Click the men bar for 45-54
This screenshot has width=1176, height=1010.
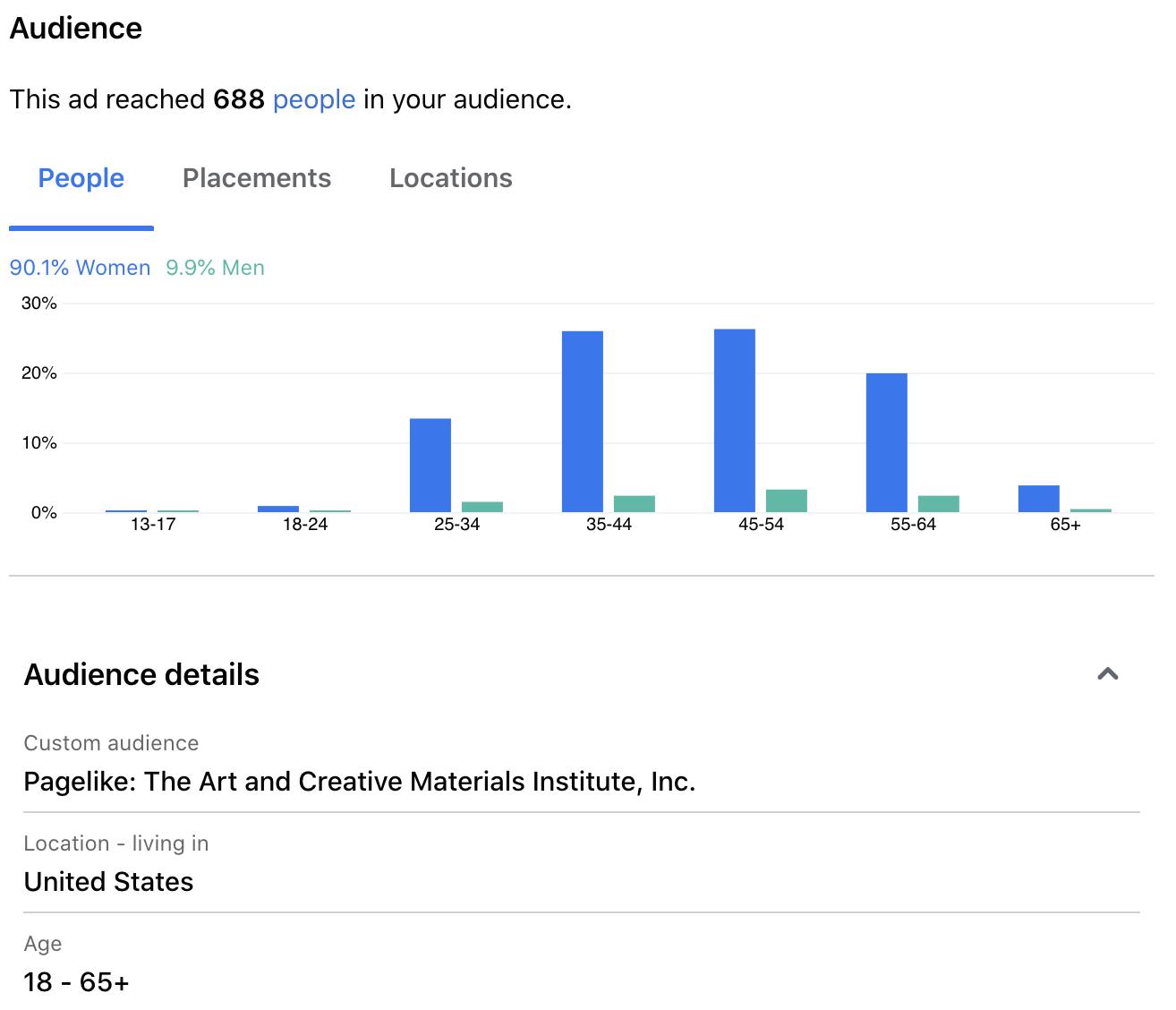pyautogui.click(x=787, y=501)
